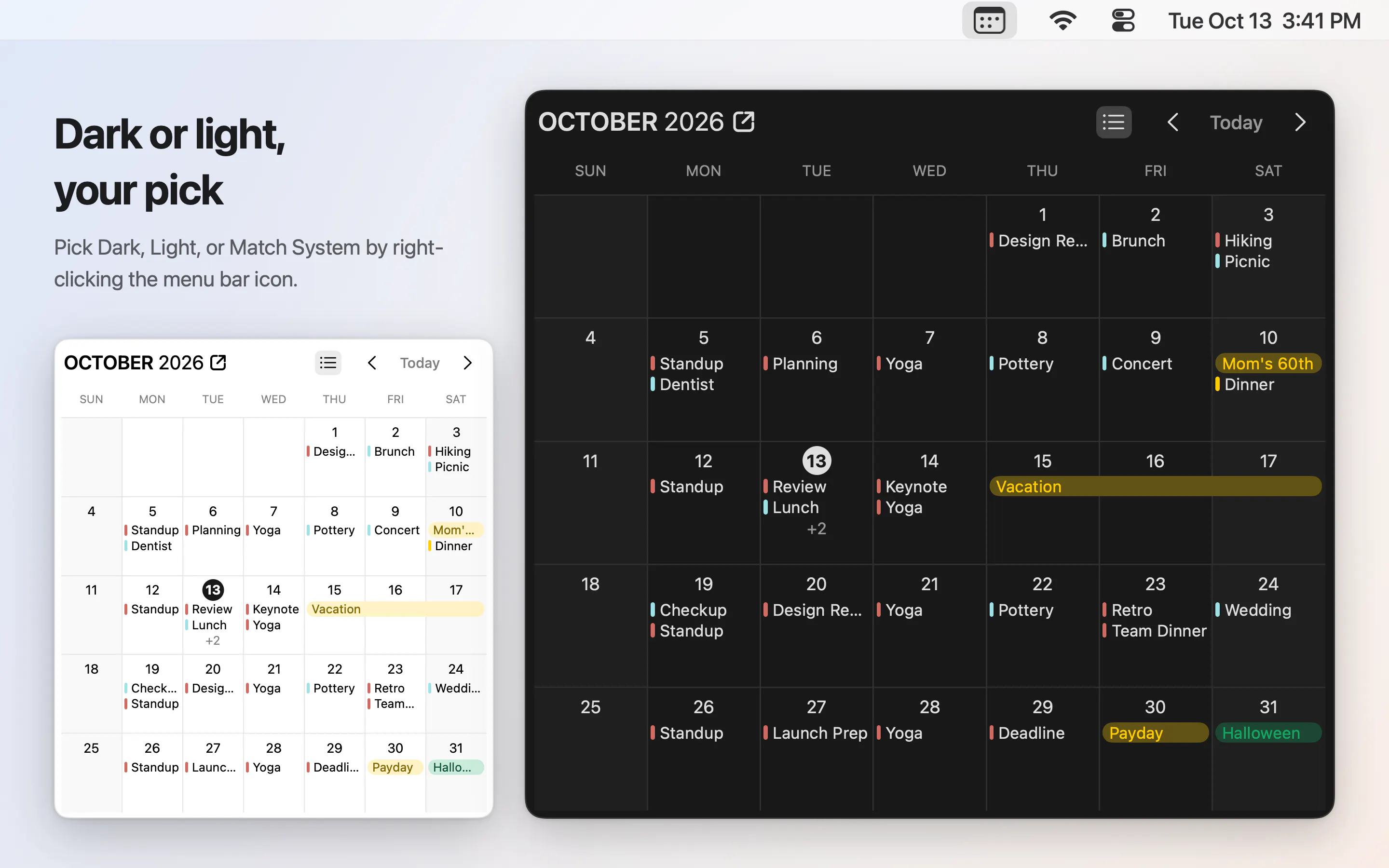Click Today button in light calendar
The image size is (1389, 868).
click(x=420, y=363)
